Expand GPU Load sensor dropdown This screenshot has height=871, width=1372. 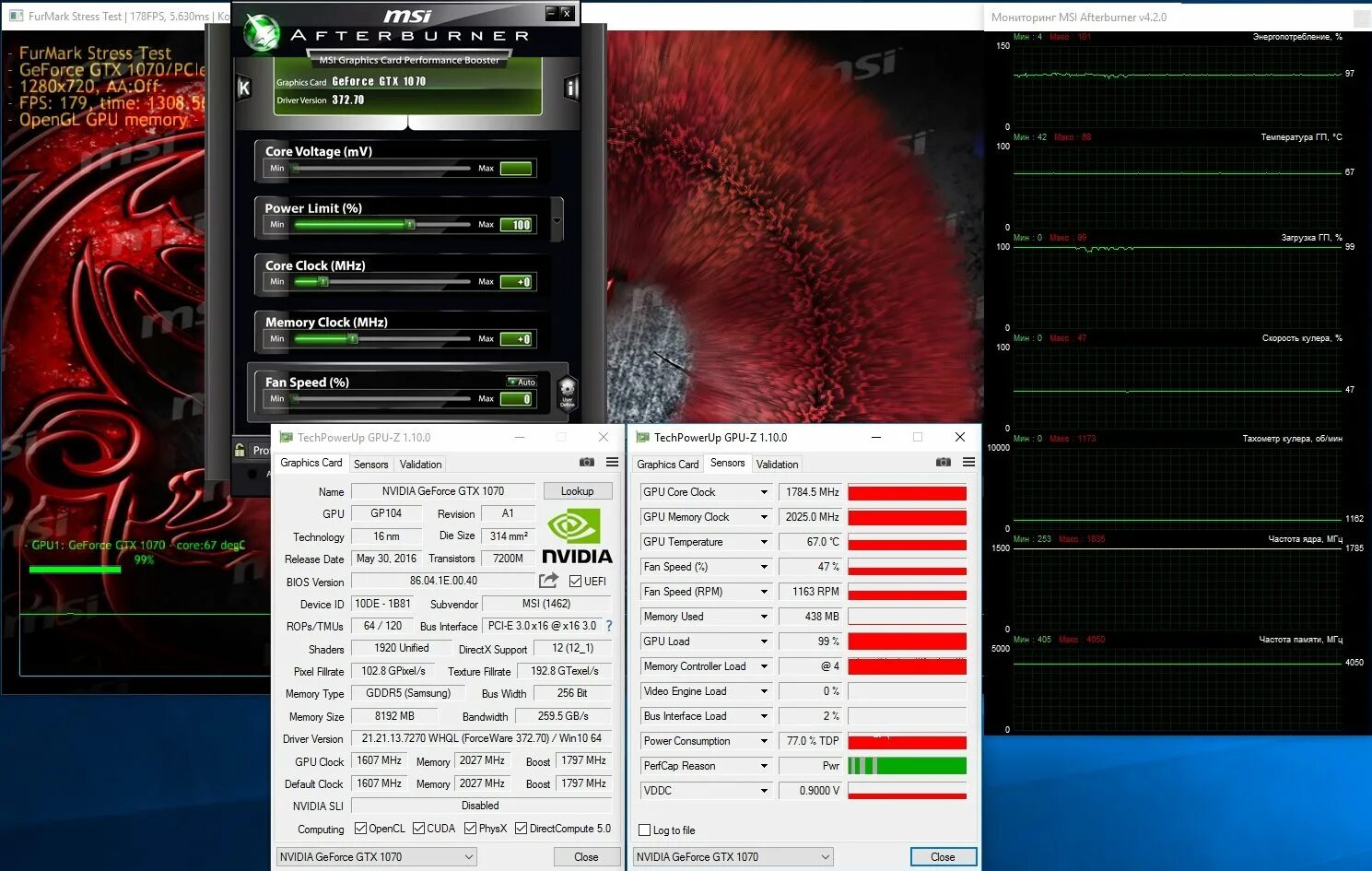click(x=764, y=641)
